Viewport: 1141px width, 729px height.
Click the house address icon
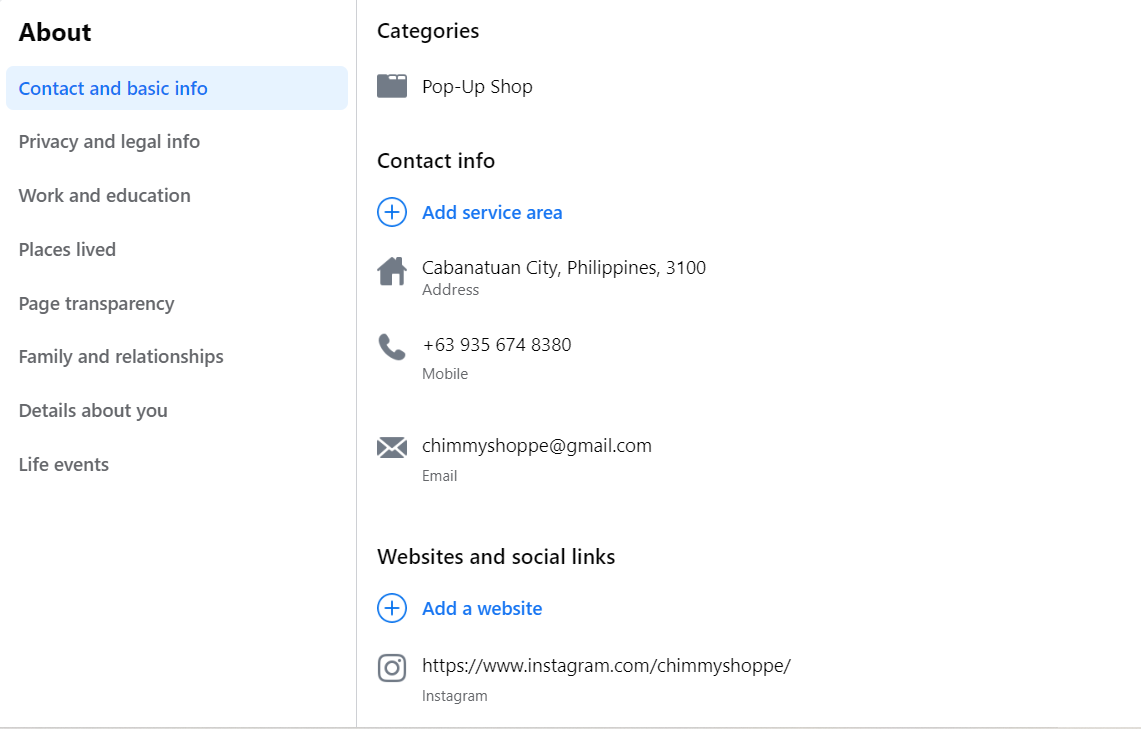(x=392, y=271)
